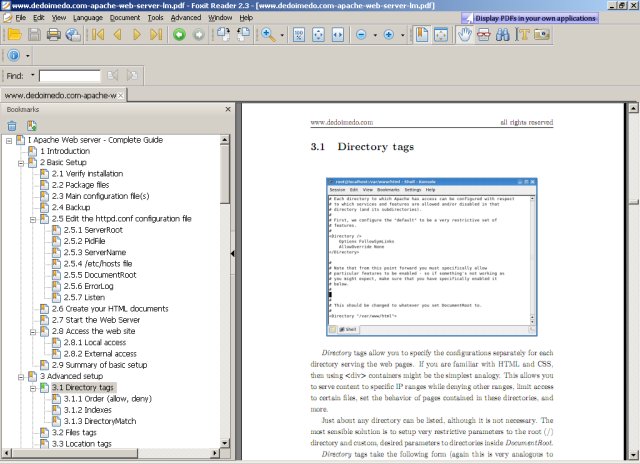
Task: Open the File menu
Action: coord(20,18)
